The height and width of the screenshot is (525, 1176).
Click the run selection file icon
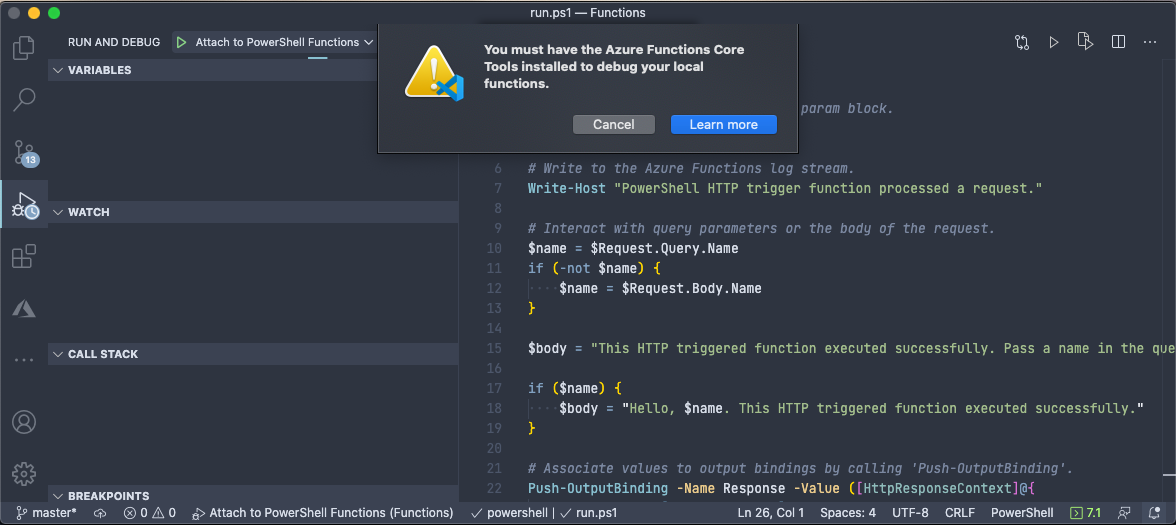tap(1085, 41)
